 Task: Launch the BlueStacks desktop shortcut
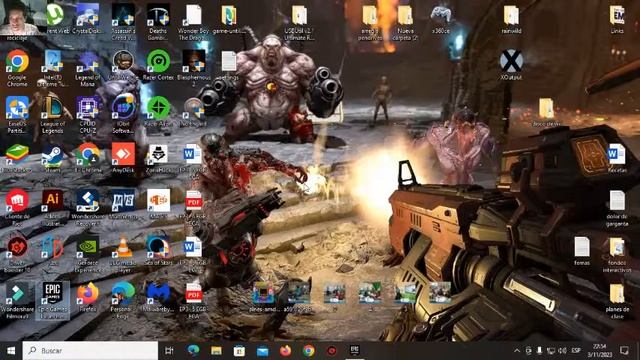tap(17, 158)
